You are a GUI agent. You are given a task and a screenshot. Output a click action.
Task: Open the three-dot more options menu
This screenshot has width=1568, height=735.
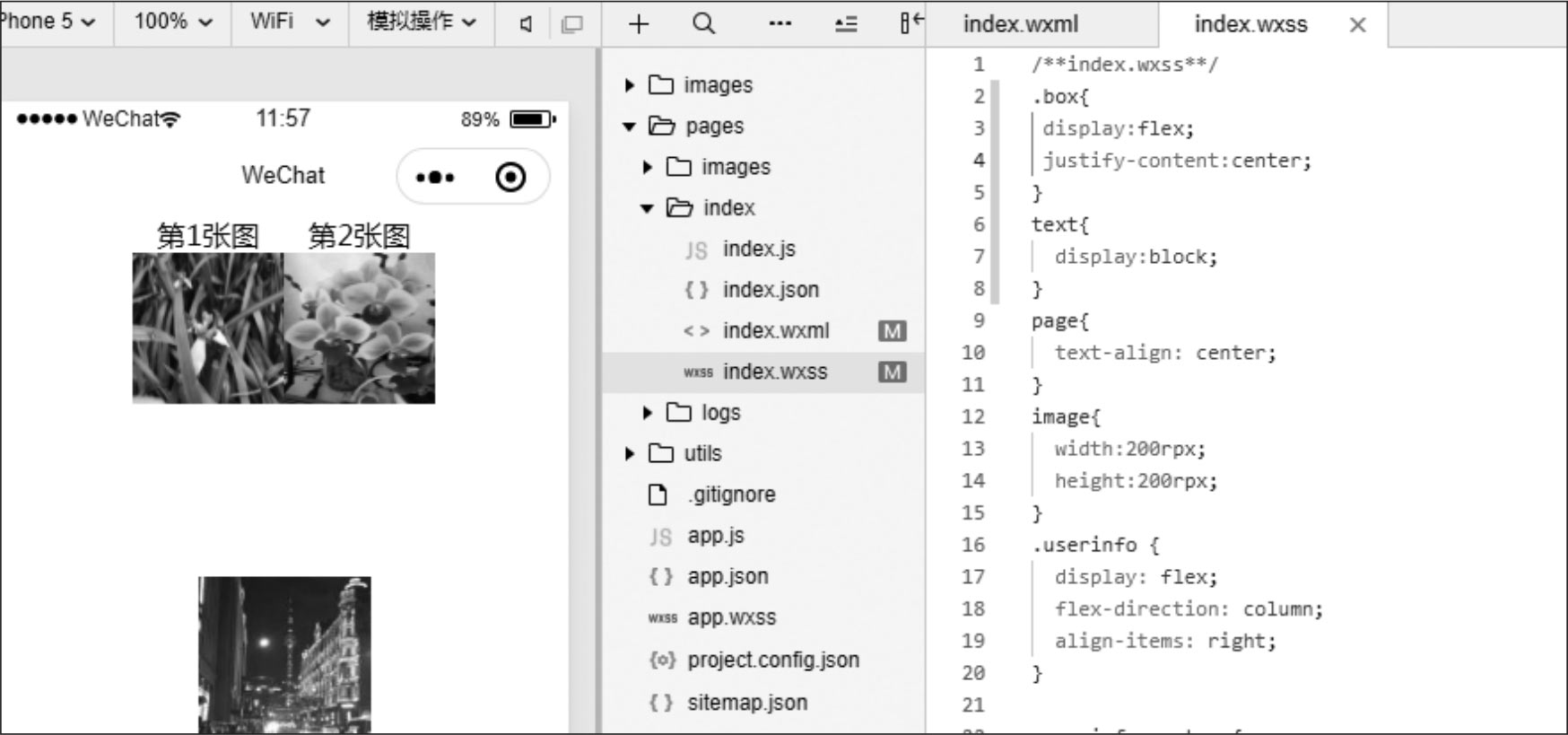coord(780,24)
